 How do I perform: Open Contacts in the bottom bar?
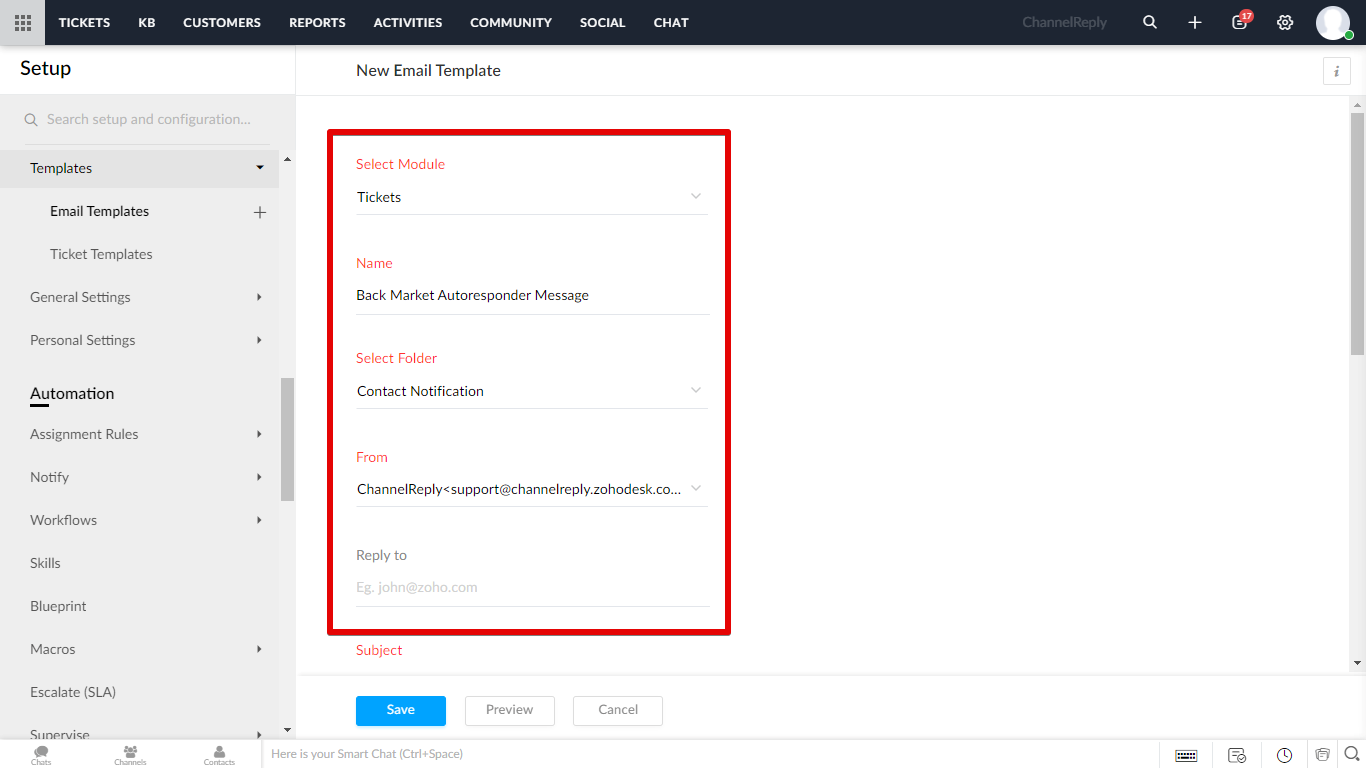click(x=219, y=755)
